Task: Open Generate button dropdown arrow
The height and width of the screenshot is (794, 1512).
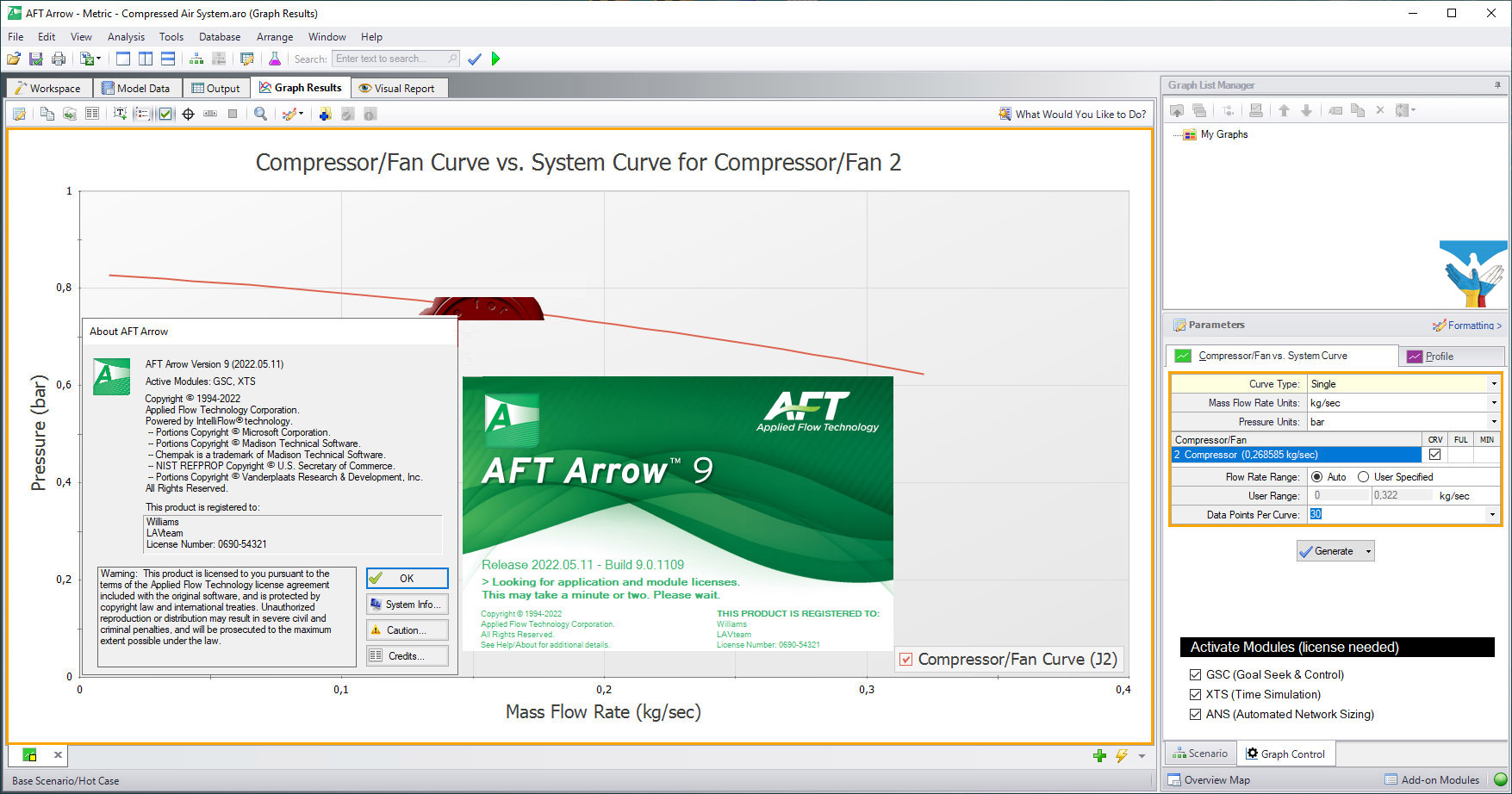Action: [x=1367, y=551]
